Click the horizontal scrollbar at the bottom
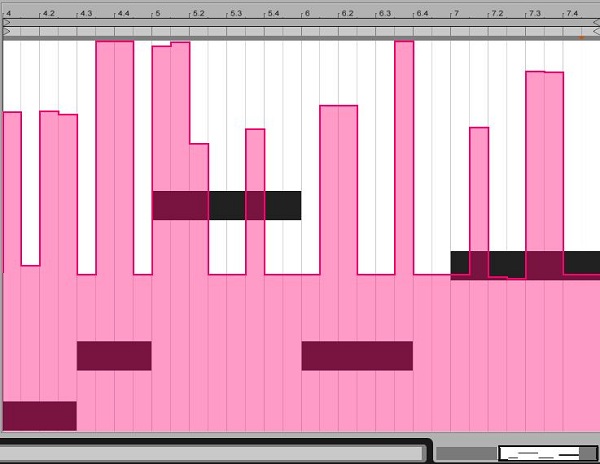Image resolution: width=600 pixels, height=464 pixels. pyautogui.click(x=214, y=453)
